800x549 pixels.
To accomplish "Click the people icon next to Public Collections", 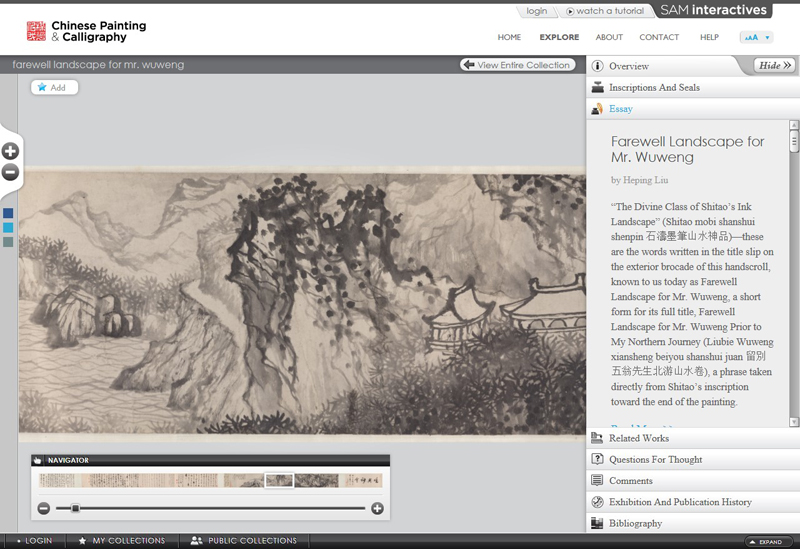I will coord(196,540).
